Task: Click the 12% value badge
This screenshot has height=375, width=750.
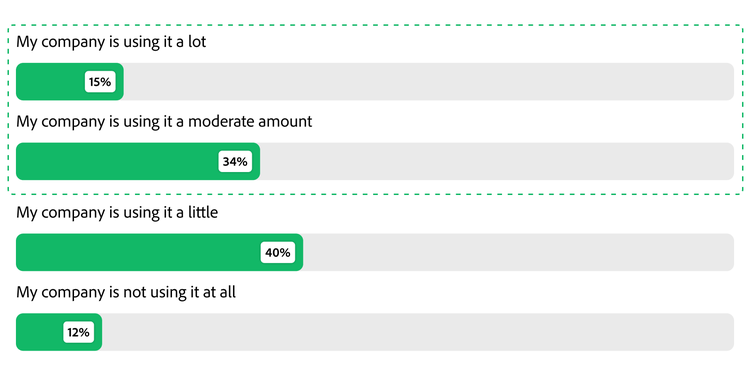Action: pos(78,332)
